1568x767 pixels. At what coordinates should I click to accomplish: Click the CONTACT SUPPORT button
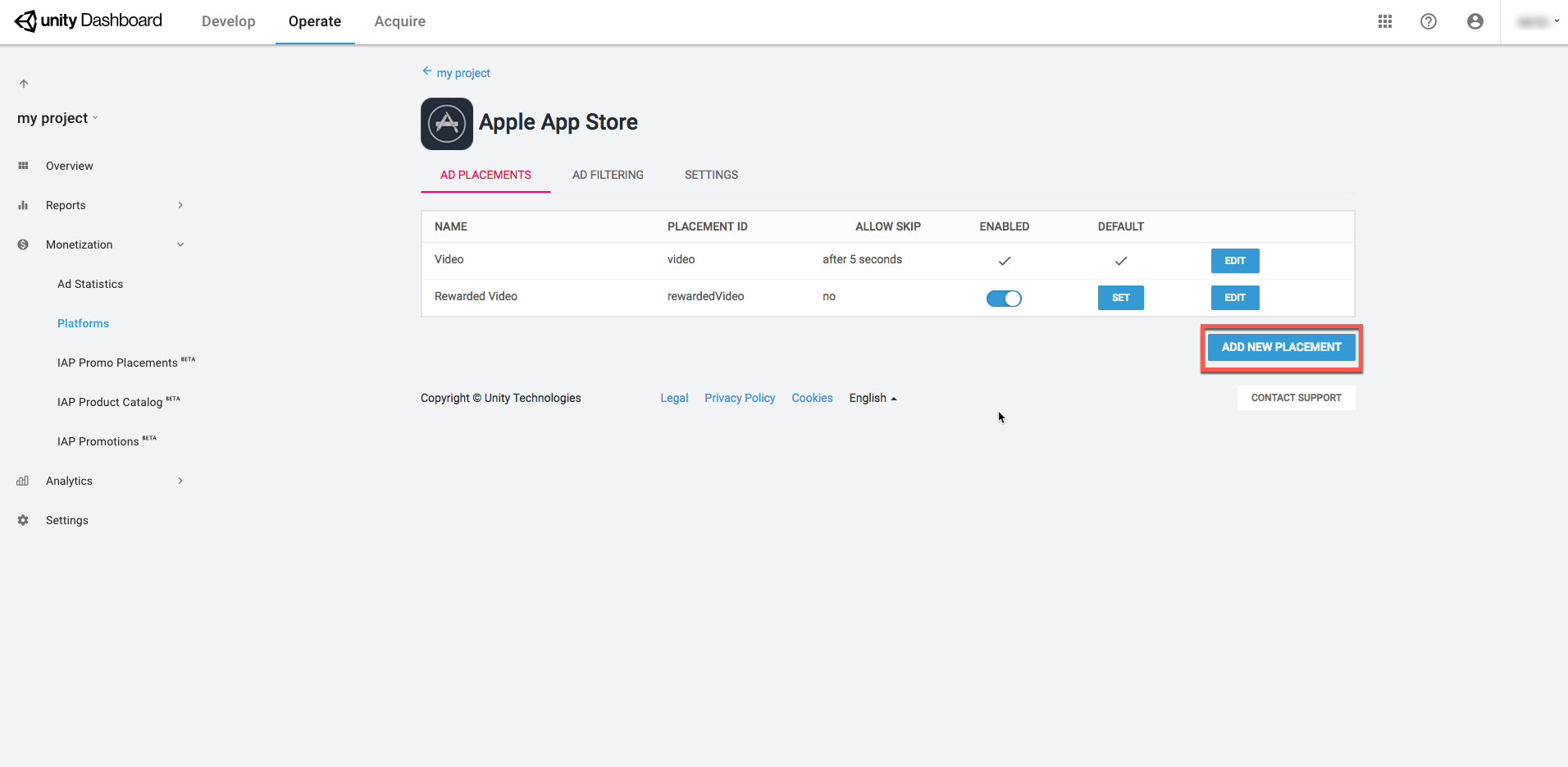point(1297,398)
